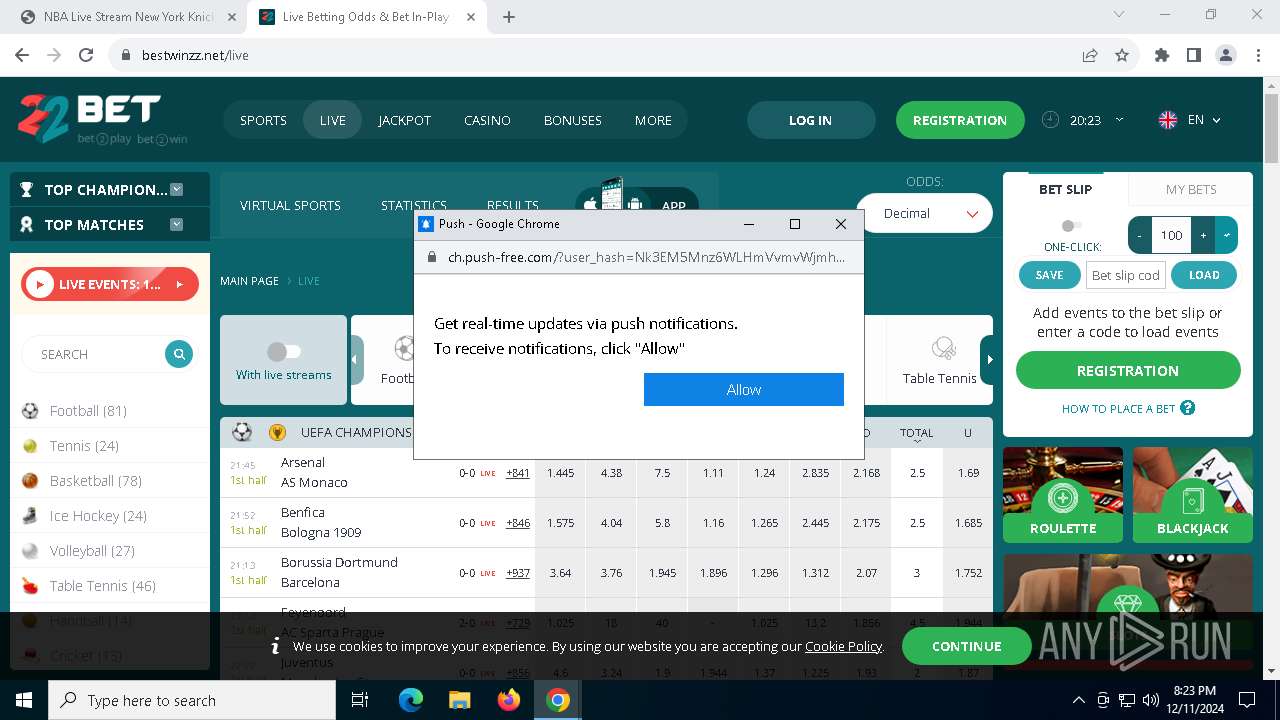Image resolution: width=1280 pixels, height=720 pixels.
Task: Click the 22BET logo
Action: (102, 119)
